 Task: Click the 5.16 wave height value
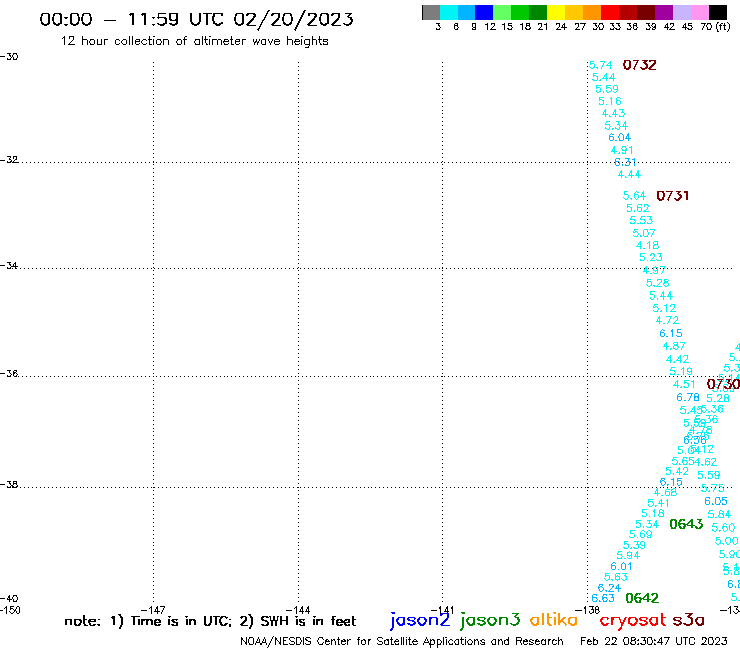click(610, 101)
